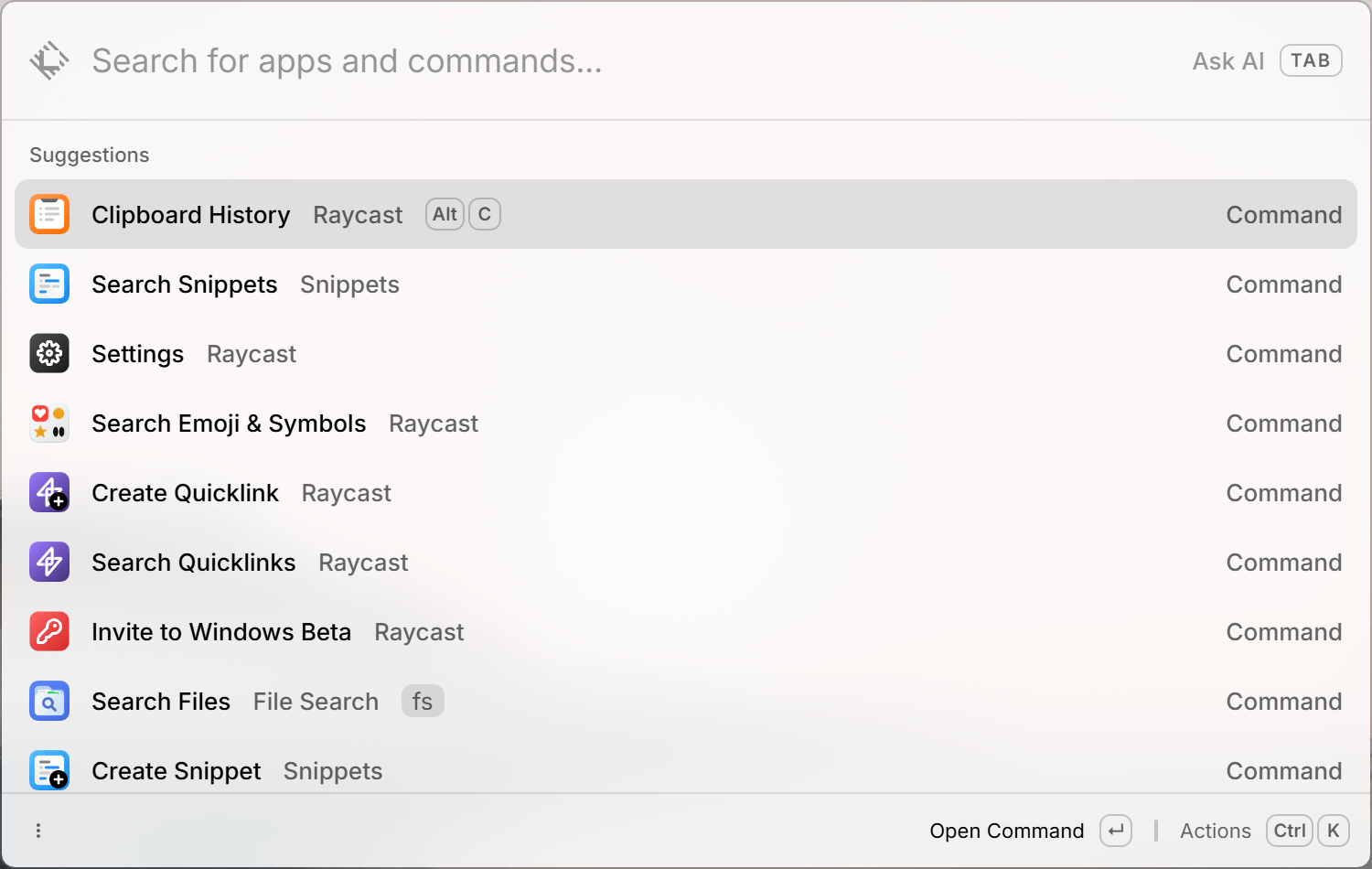The width and height of the screenshot is (1372, 869).
Task: Click the Alt C hotkey badge
Action: click(x=463, y=214)
